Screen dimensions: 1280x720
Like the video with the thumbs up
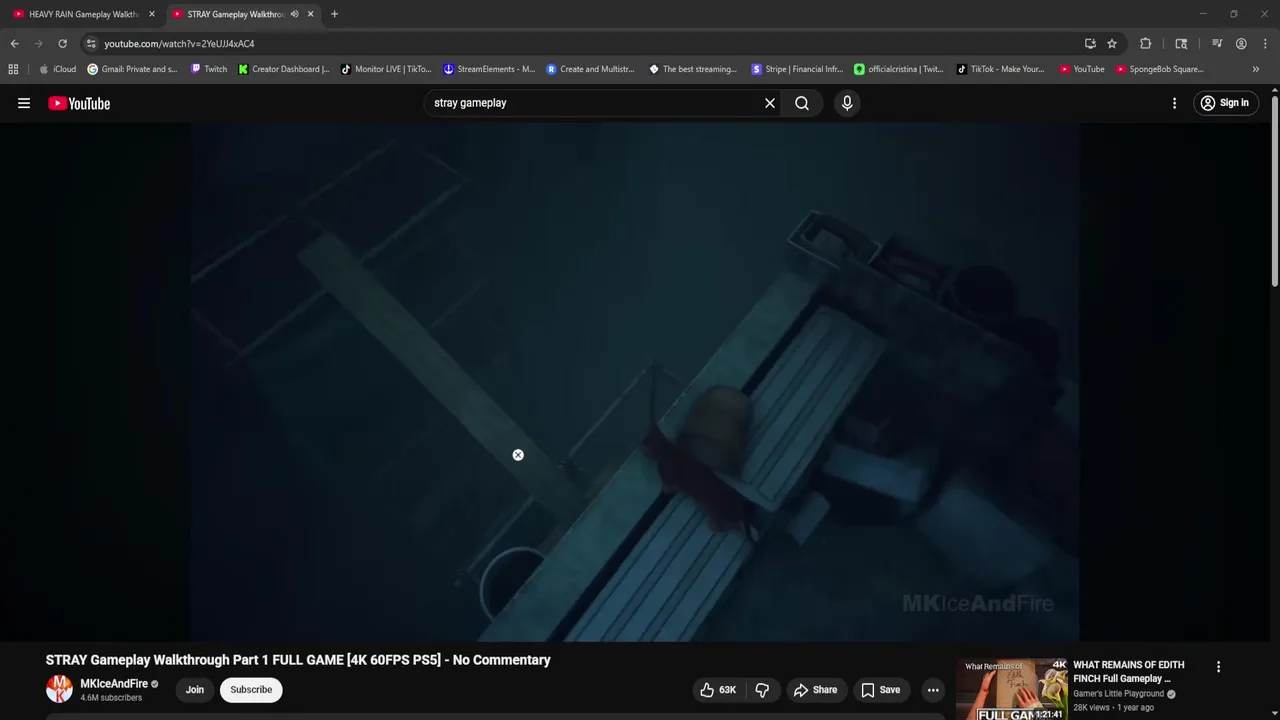click(718, 690)
